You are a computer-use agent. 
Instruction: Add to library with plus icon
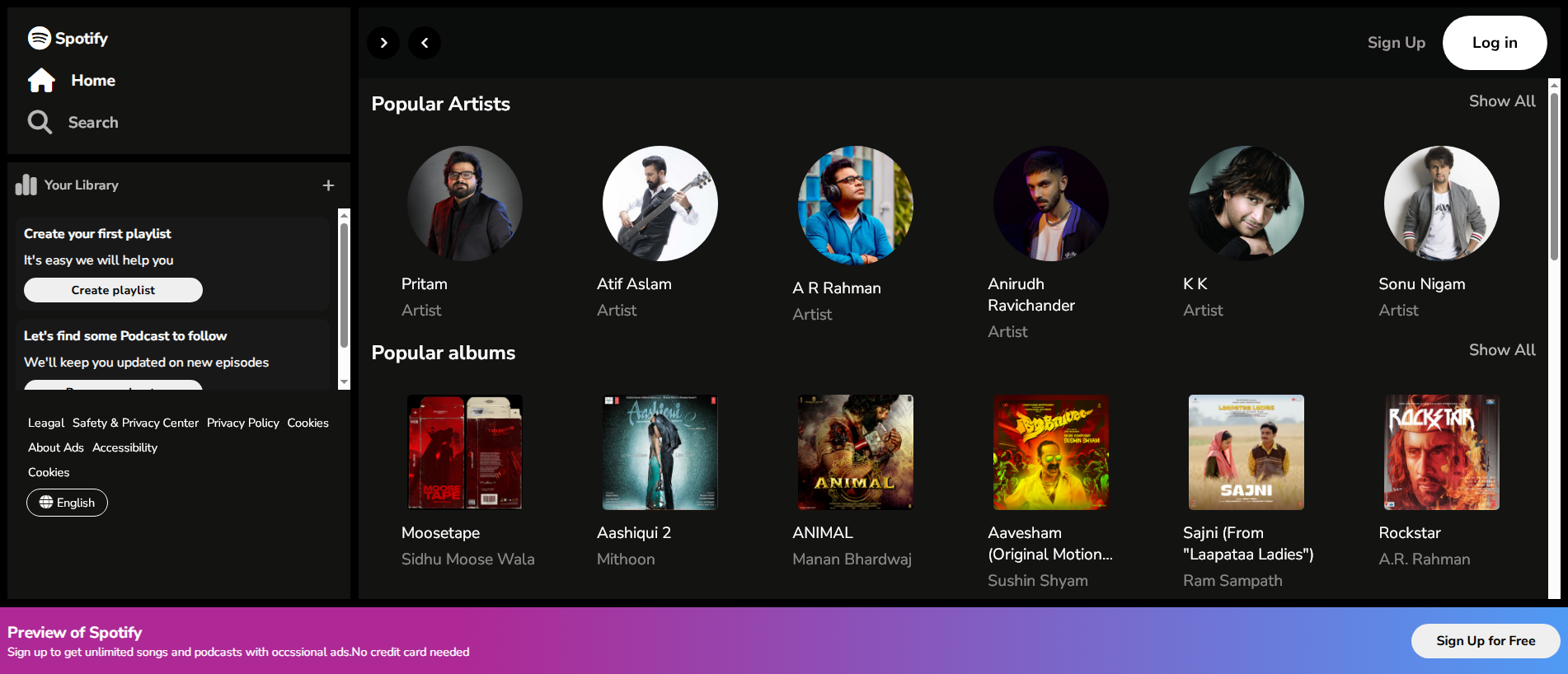pos(328,185)
